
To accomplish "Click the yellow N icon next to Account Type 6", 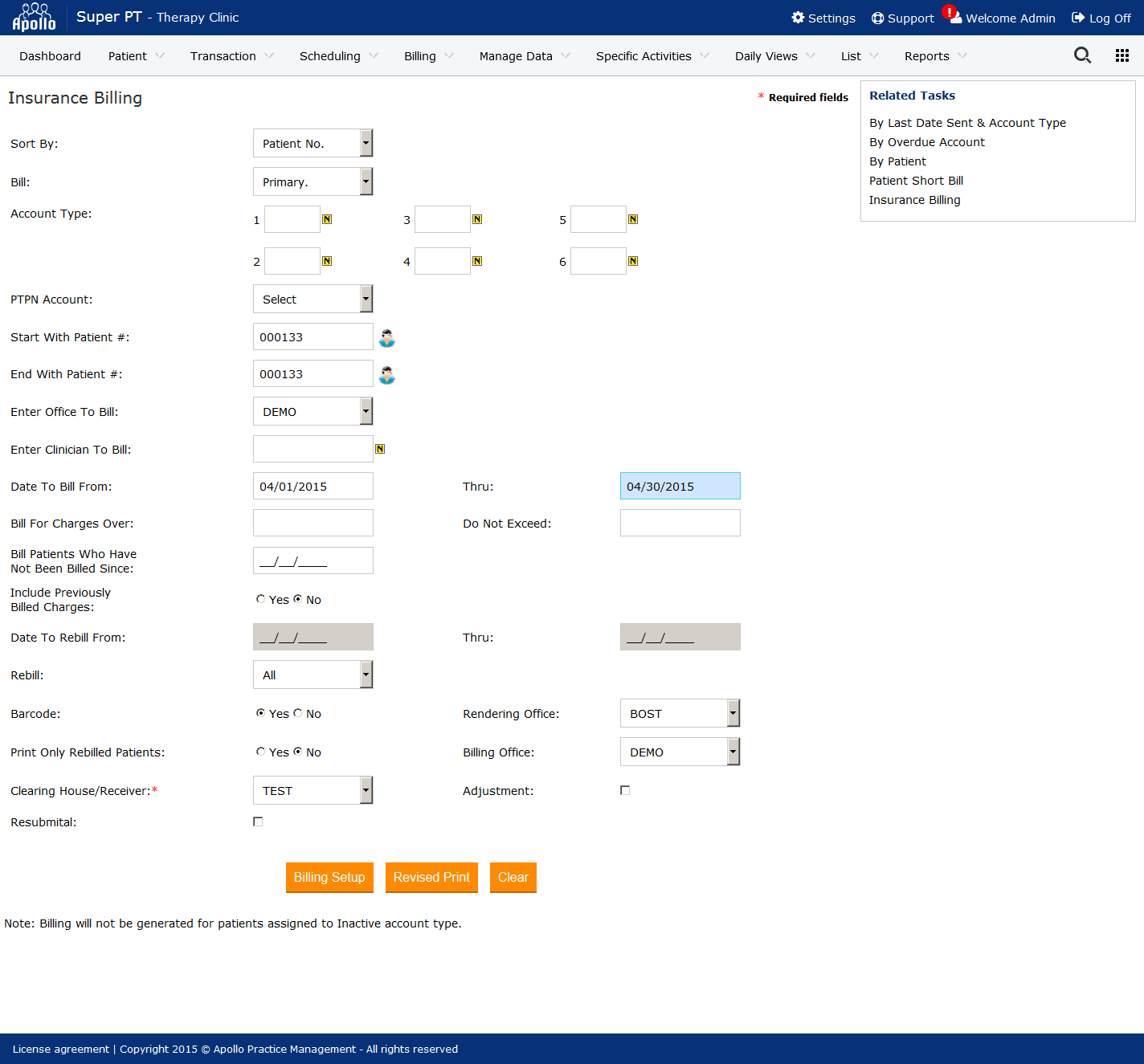I will (633, 261).
